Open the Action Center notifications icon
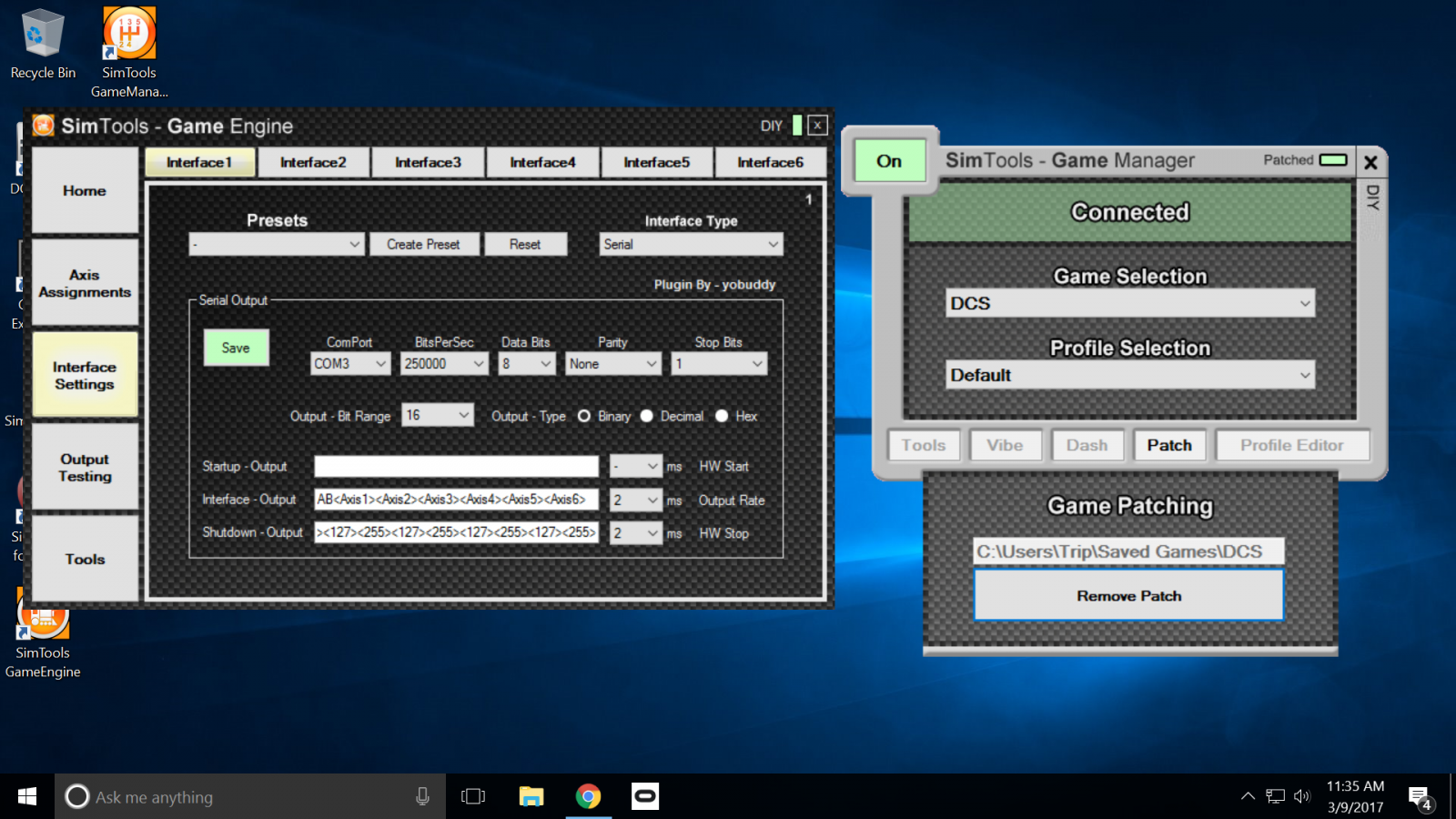 (x=1421, y=798)
